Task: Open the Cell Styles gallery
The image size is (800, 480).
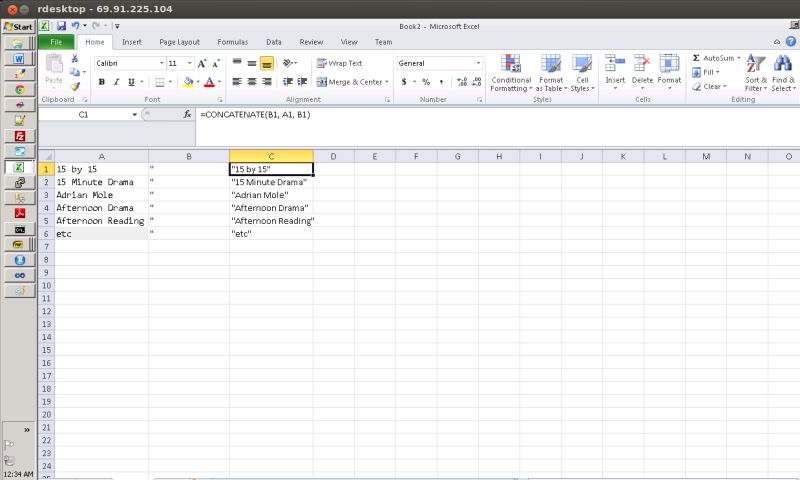Action: pos(582,72)
